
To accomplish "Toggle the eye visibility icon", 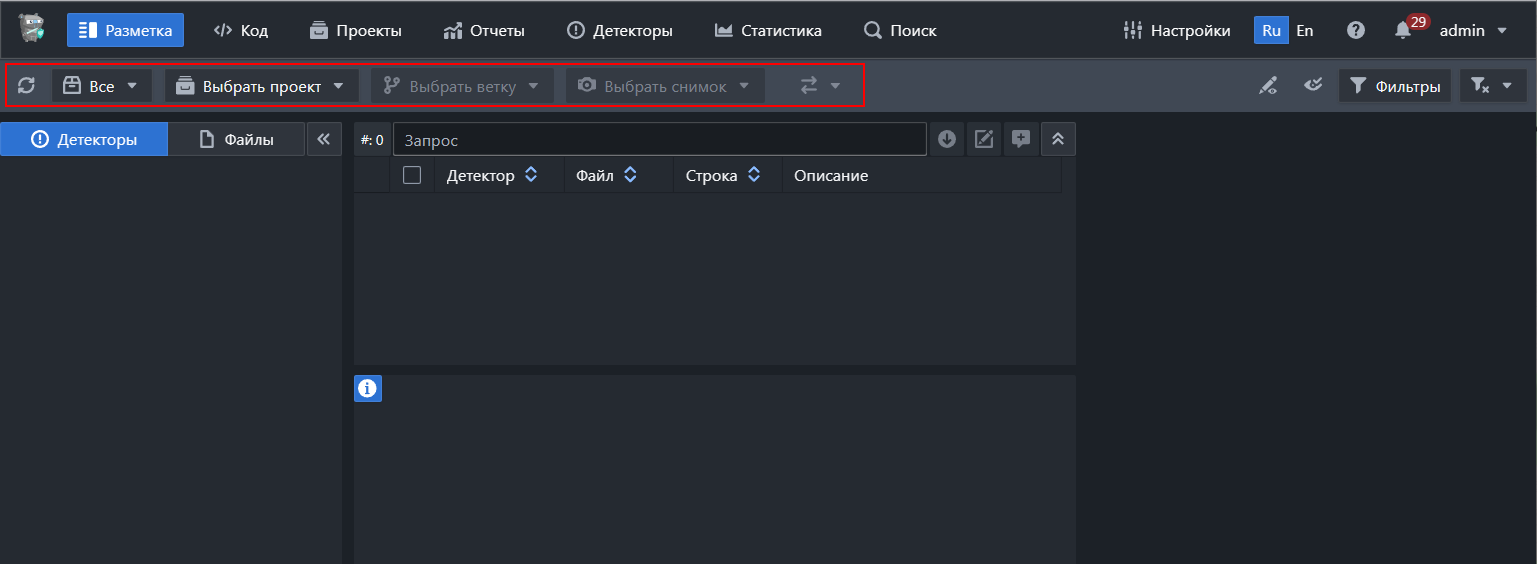I will (1314, 86).
